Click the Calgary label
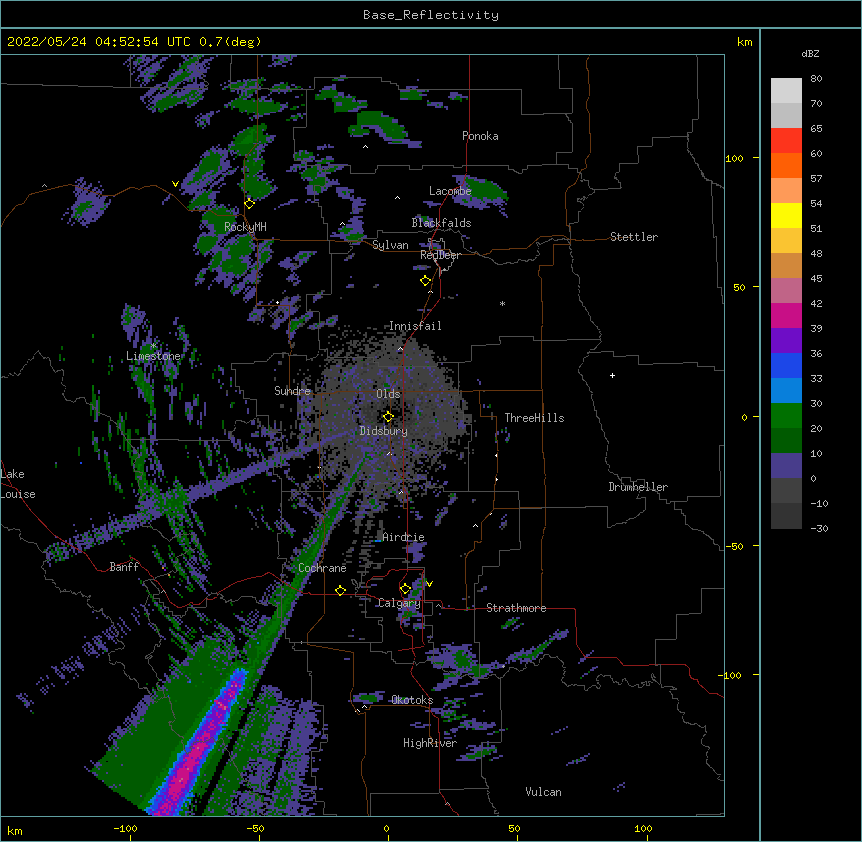The height and width of the screenshot is (842, 862). pos(399,603)
